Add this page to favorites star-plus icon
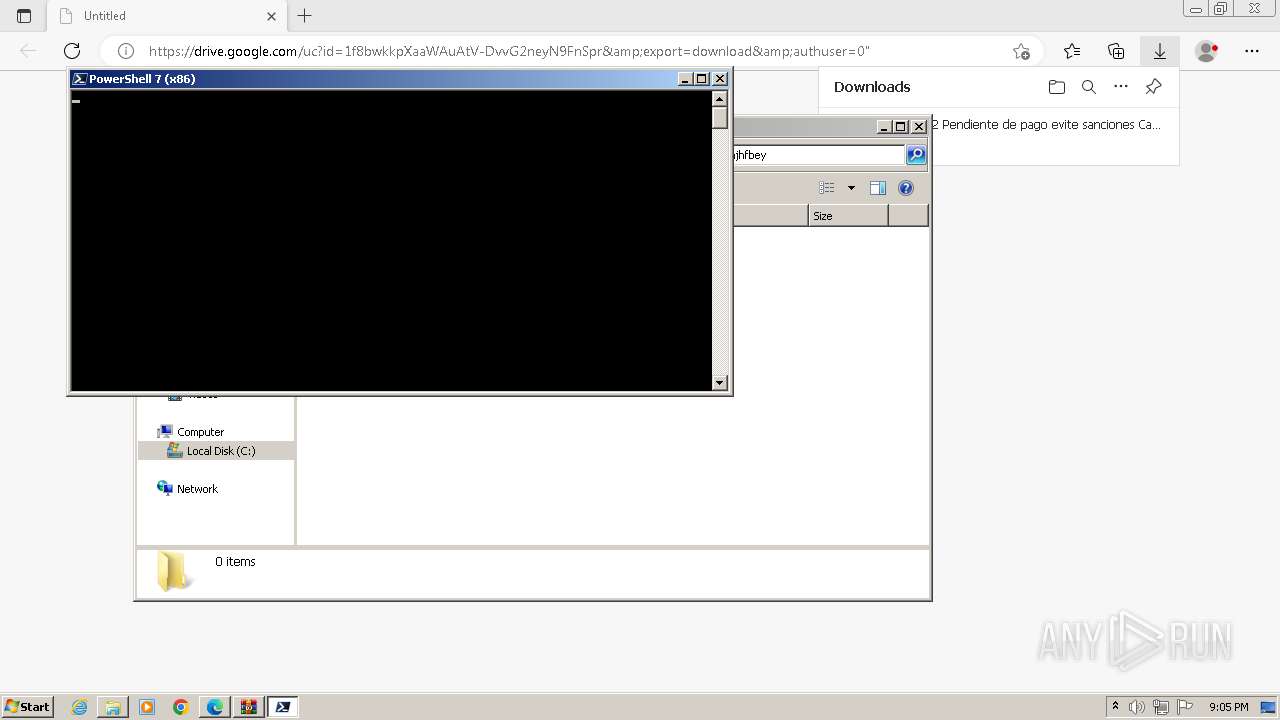 [x=1021, y=51]
